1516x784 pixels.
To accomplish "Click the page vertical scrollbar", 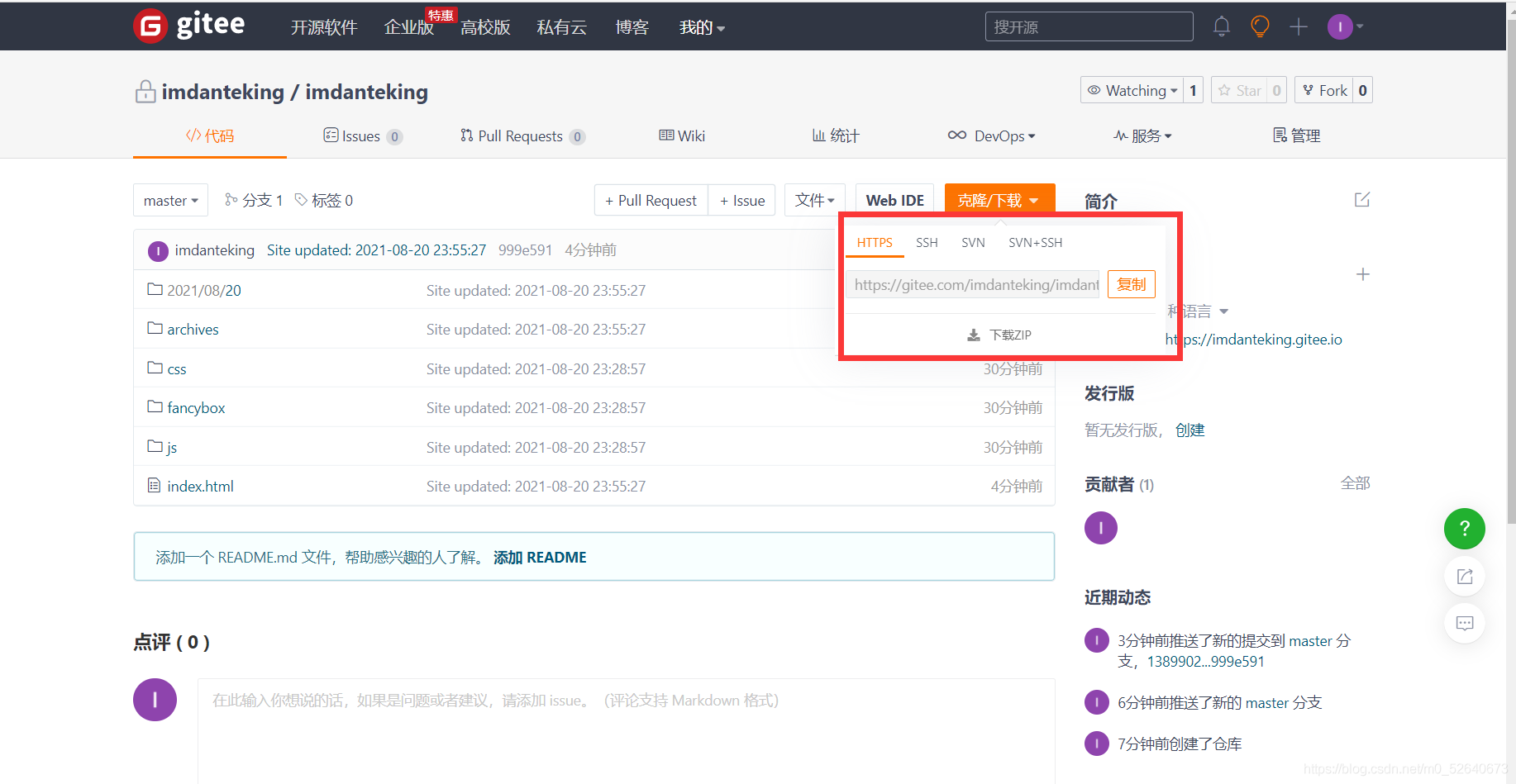I will (x=1511, y=273).
